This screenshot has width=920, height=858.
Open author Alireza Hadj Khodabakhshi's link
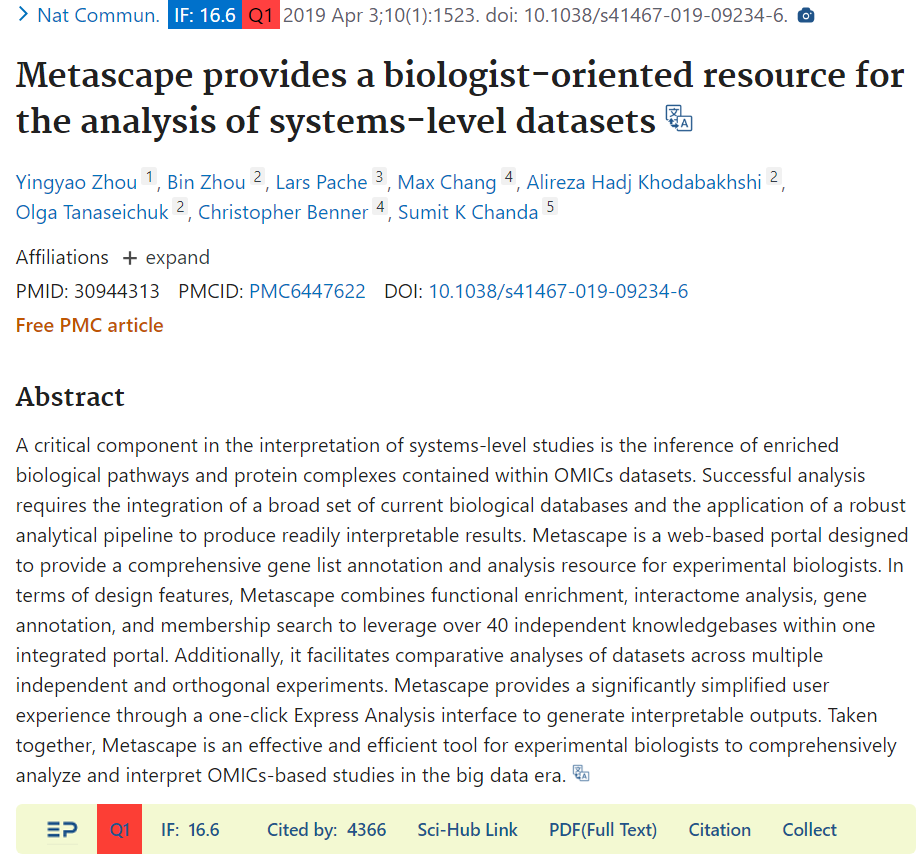coord(644,183)
